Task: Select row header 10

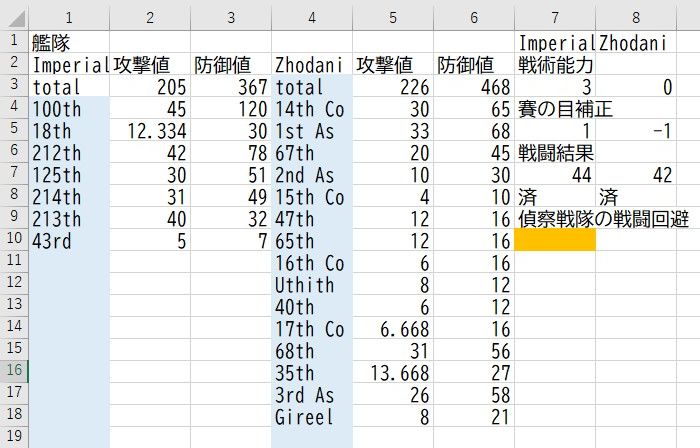Action: (x=14, y=238)
